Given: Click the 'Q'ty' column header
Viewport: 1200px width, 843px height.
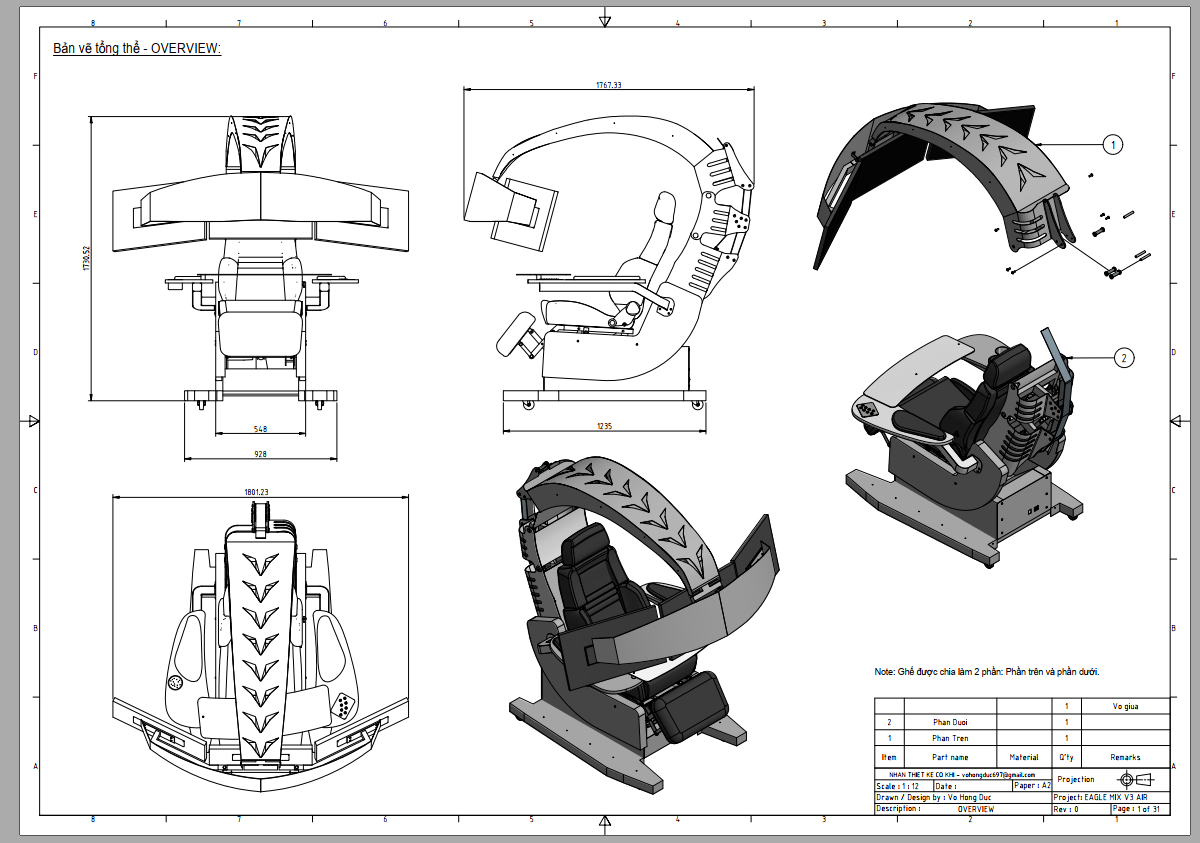Looking at the screenshot, I should tap(1066, 757).
